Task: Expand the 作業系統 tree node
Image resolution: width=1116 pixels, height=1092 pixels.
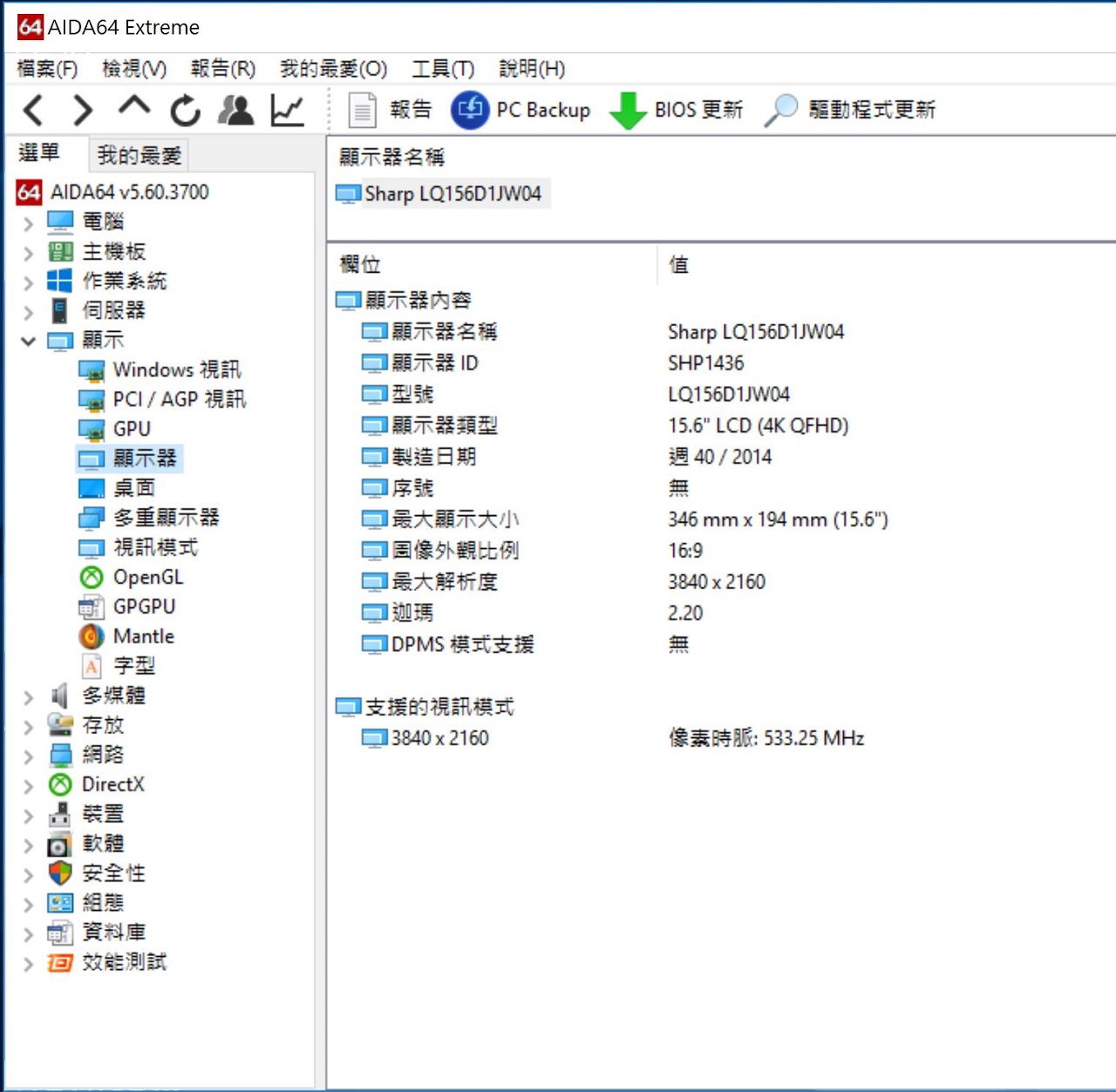Action: (x=28, y=282)
